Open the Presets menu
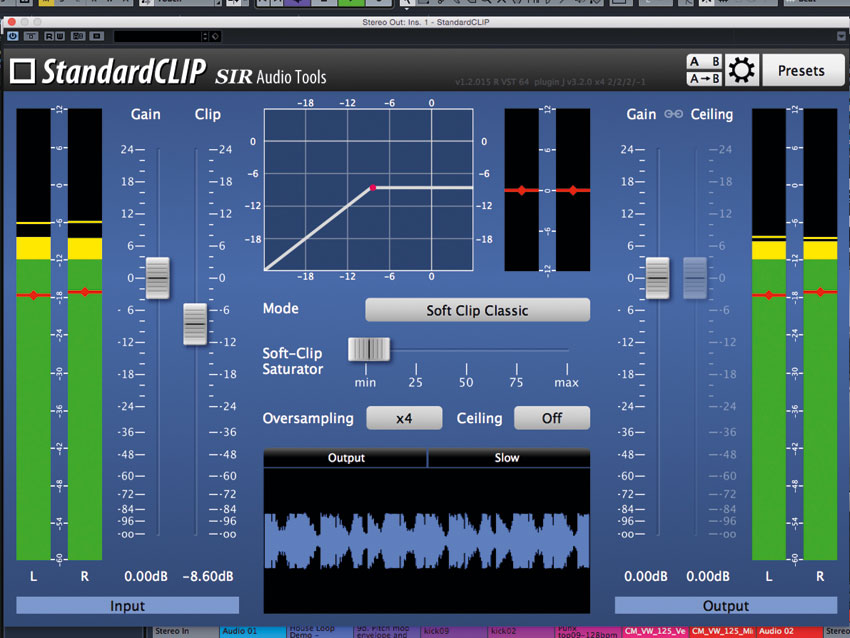The width and height of the screenshot is (850, 638). pyautogui.click(x=801, y=70)
